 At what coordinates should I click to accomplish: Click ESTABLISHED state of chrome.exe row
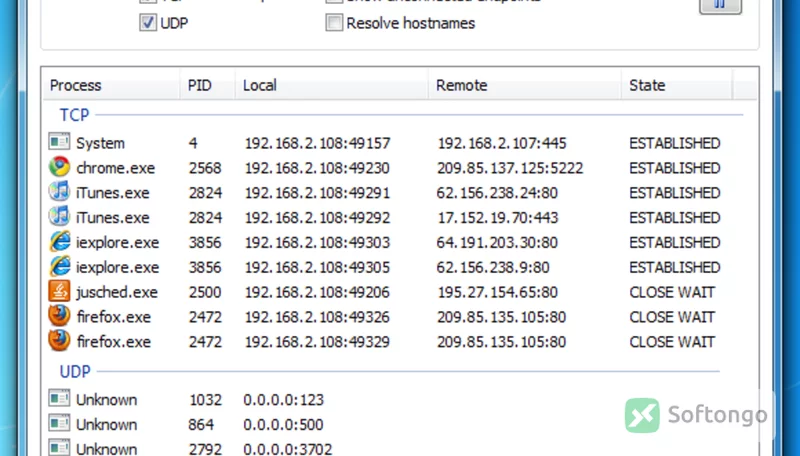(674, 168)
